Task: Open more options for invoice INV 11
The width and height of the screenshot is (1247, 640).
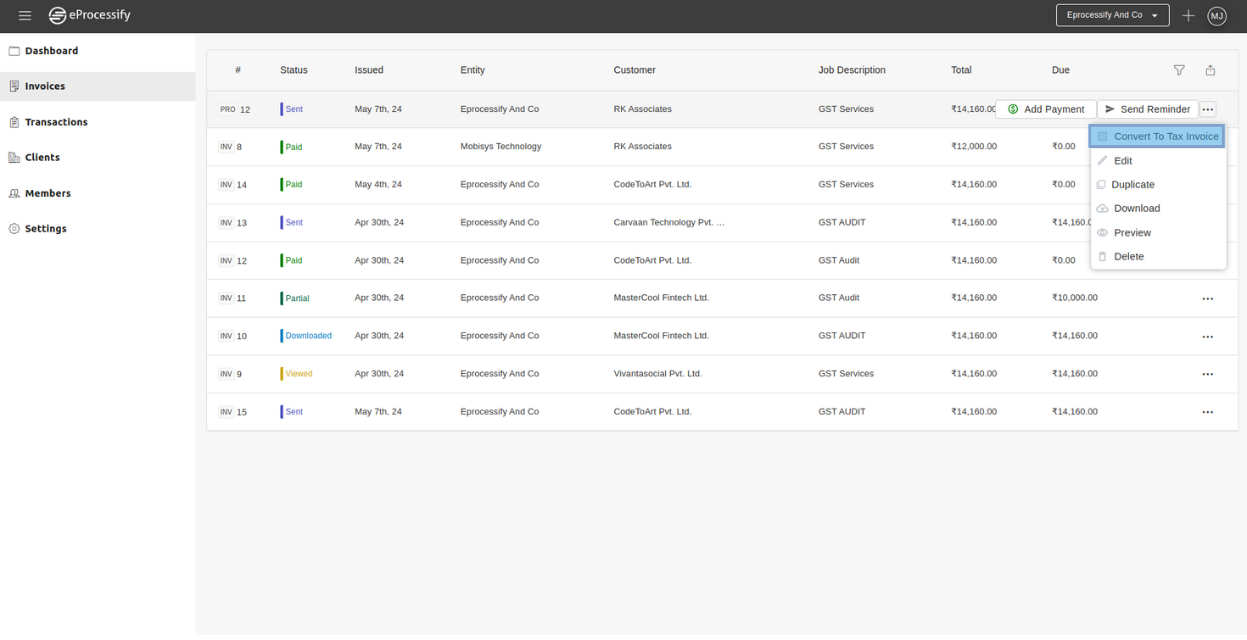Action: [1207, 299]
